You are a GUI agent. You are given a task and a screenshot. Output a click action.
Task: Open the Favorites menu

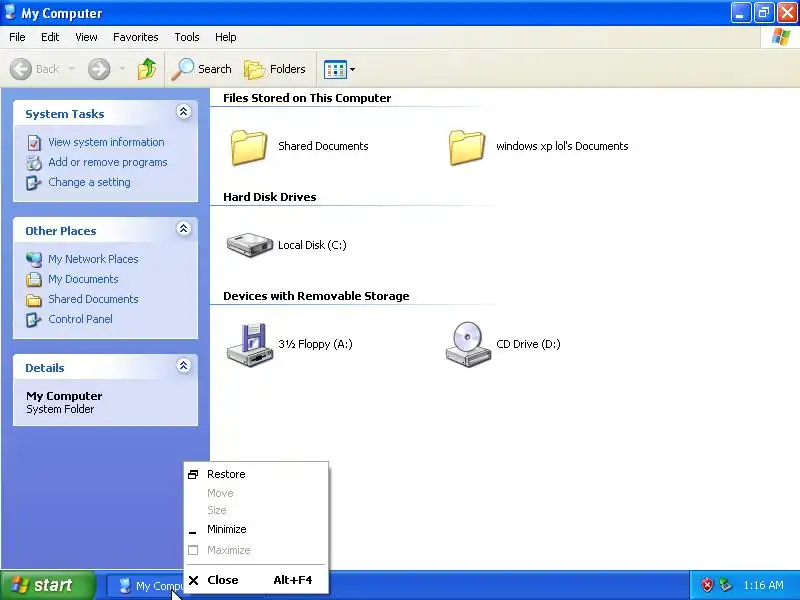click(x=136, y=37)
